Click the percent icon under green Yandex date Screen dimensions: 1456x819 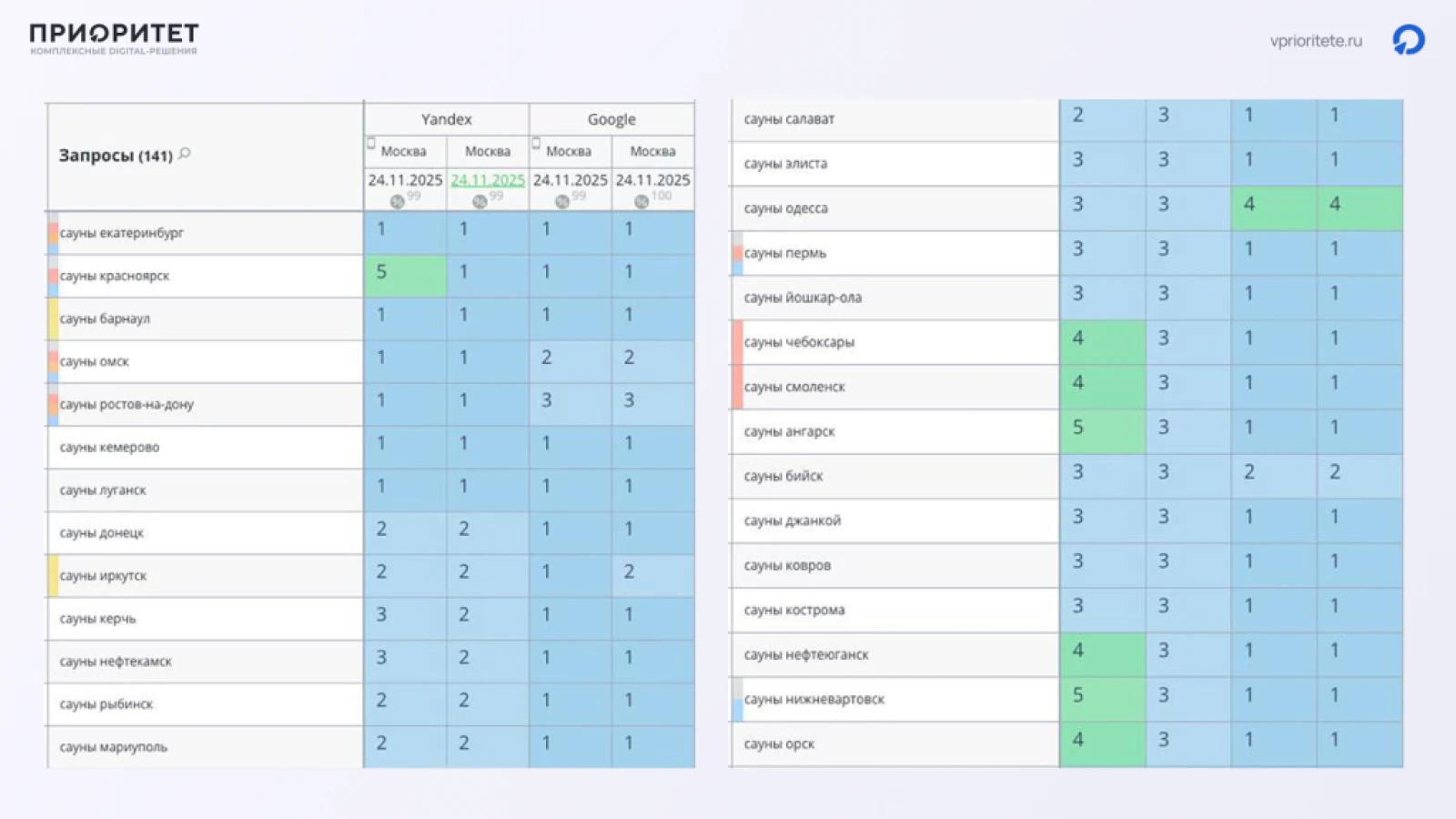click(480, 201)
